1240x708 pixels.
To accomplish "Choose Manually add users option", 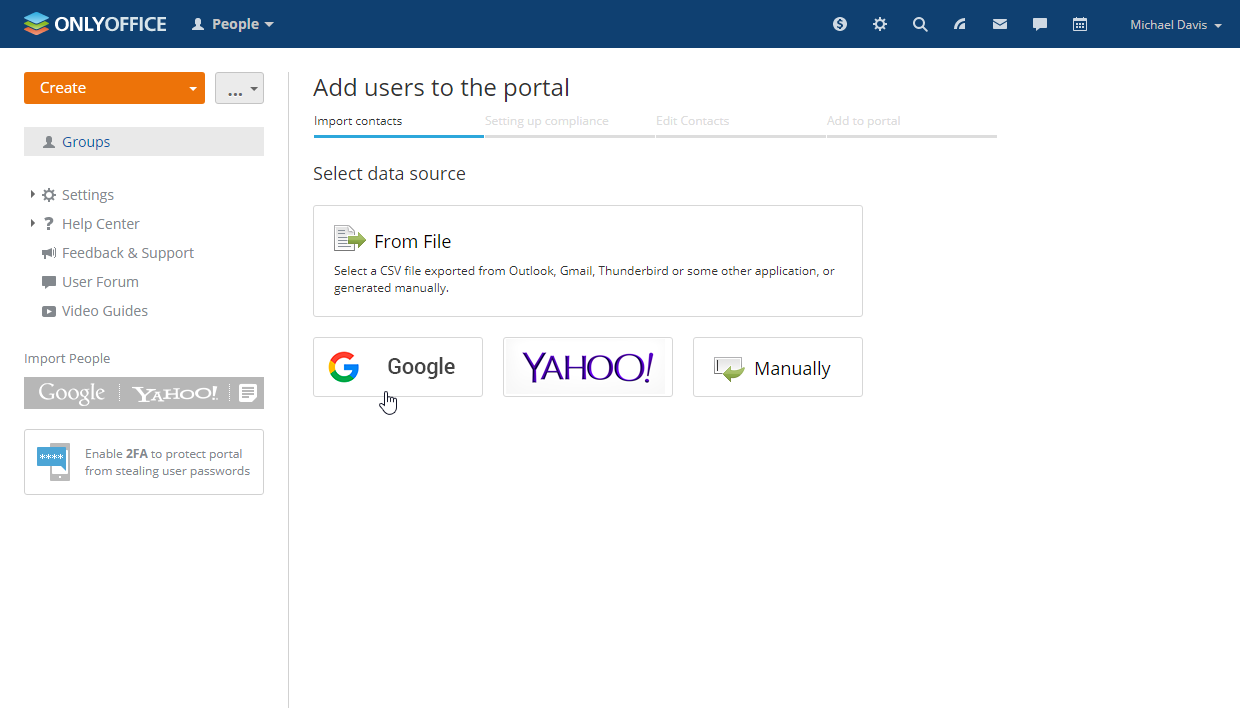I will [x=778, y=367].
